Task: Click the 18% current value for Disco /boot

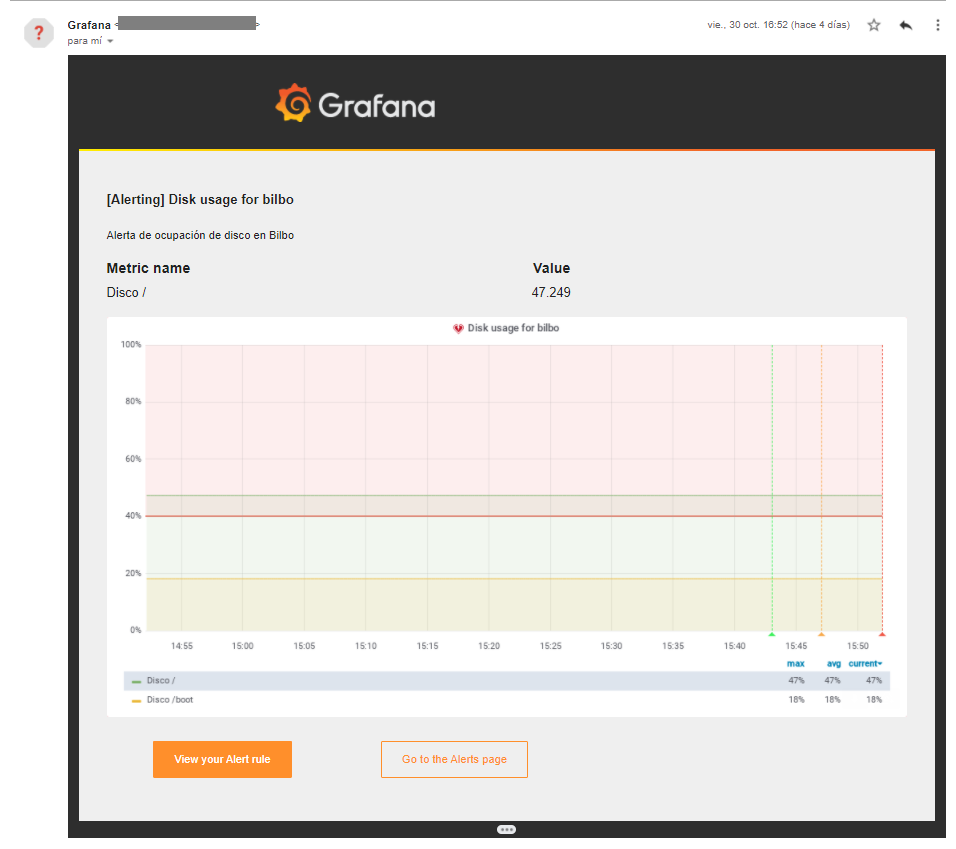Action: [x=874, y=700]
